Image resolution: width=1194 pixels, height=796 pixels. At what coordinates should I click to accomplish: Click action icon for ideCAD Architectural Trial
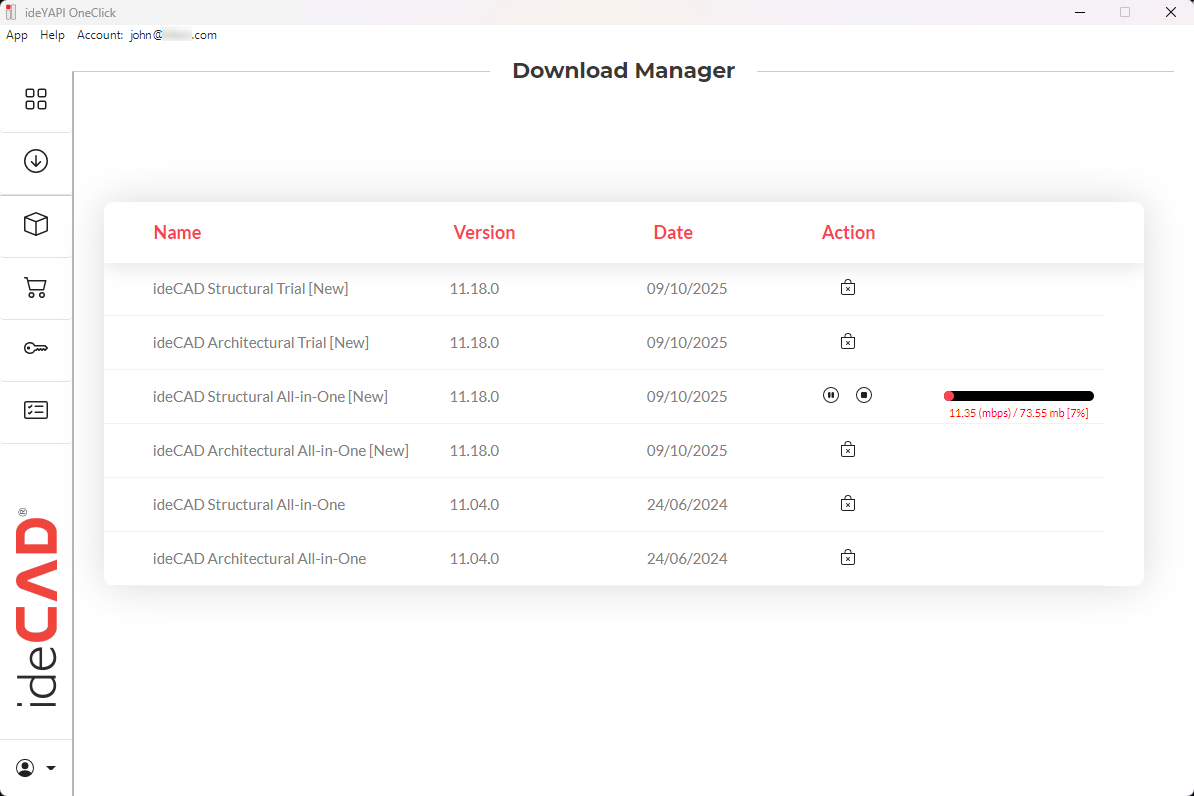[847, 342]
